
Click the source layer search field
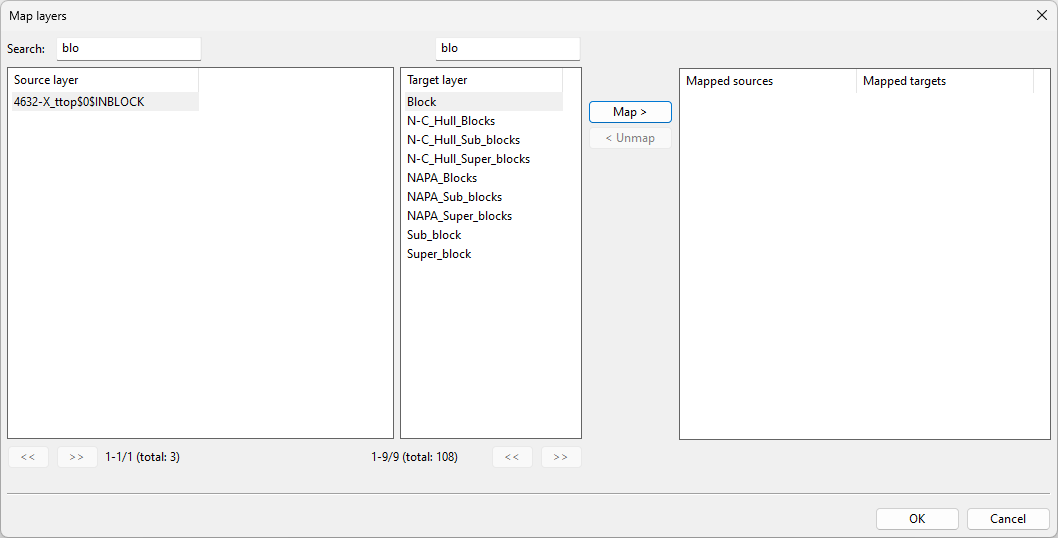128,48
